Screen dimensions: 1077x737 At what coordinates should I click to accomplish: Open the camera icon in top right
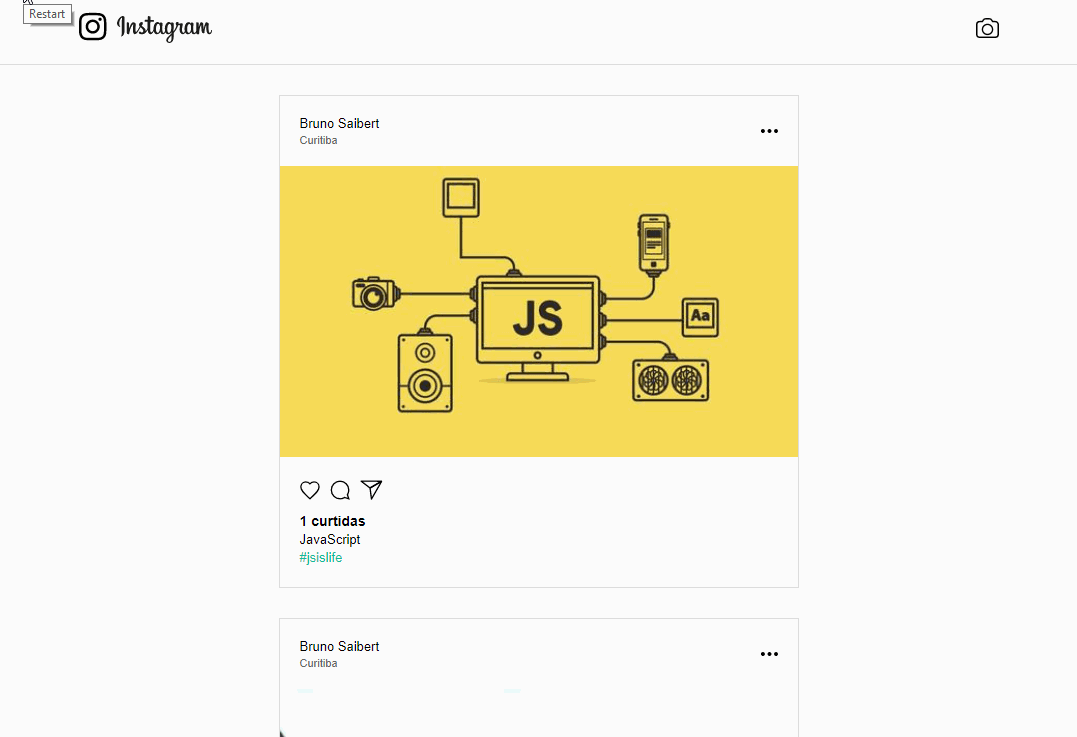pyautogui.click(x=987, y=29)
